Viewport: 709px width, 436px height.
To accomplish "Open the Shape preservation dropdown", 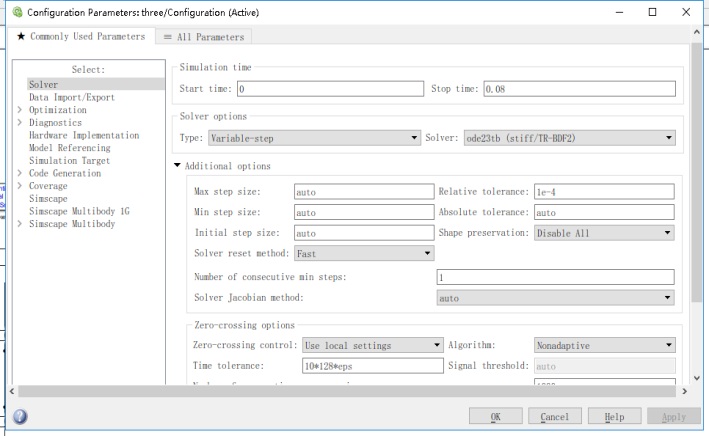I will [604, 233].
